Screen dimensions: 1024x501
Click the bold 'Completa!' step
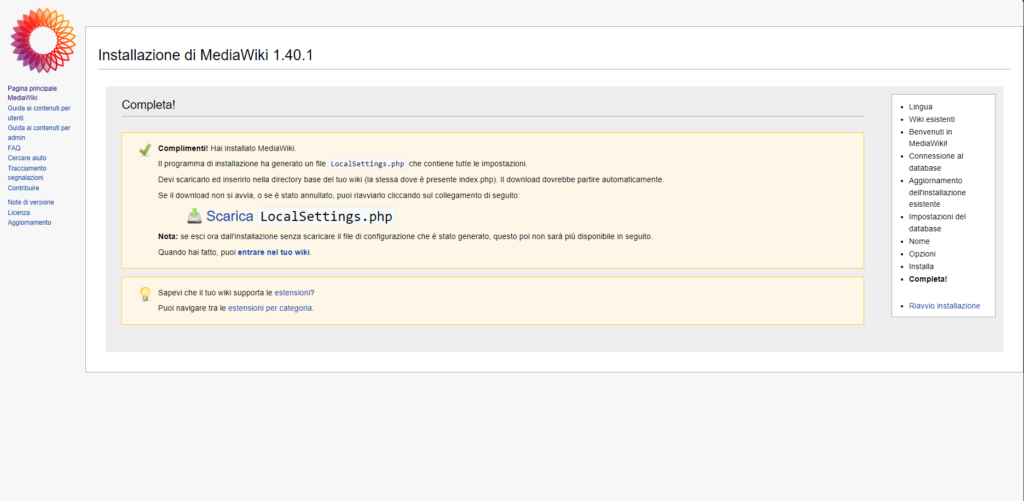click(x=928, y=279)
